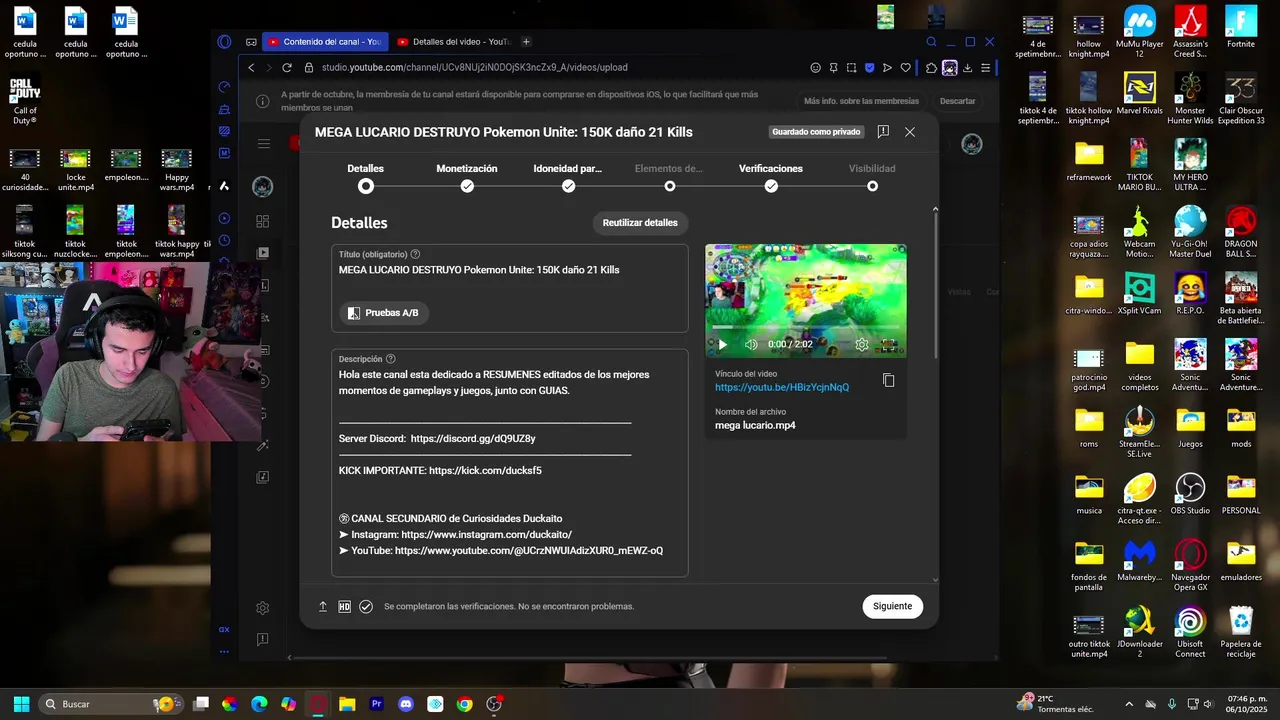Open preview player settings gear
The image size is (1280, 720).
pos(862,344)
